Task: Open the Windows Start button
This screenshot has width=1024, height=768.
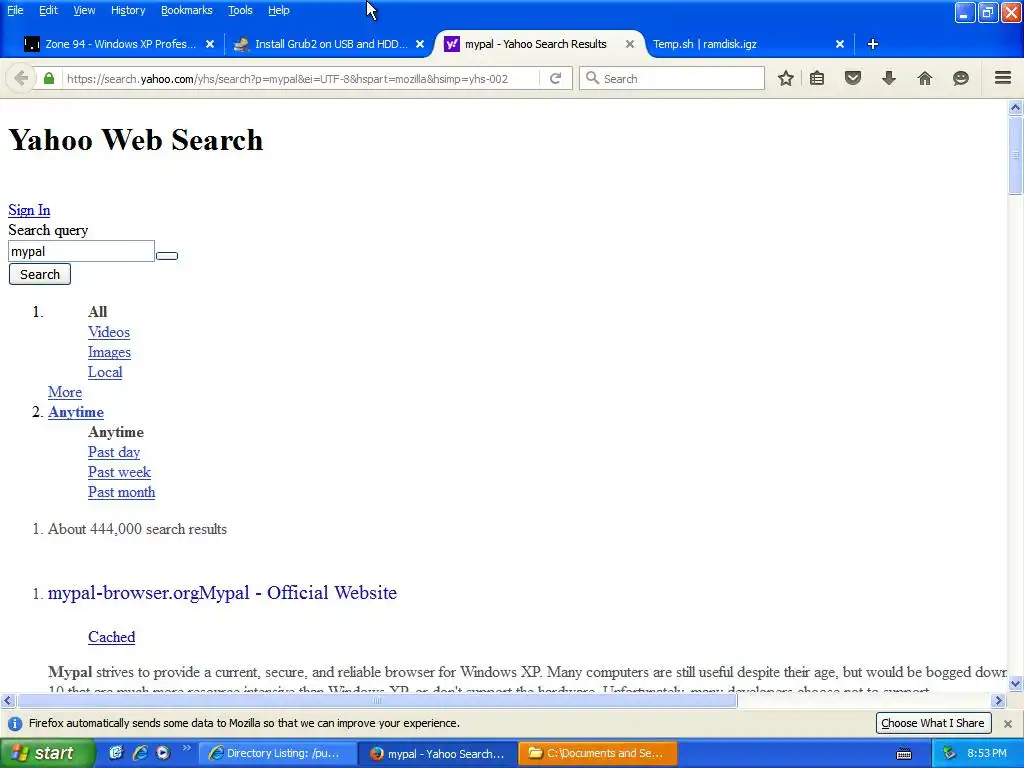Action: (48, 753)
